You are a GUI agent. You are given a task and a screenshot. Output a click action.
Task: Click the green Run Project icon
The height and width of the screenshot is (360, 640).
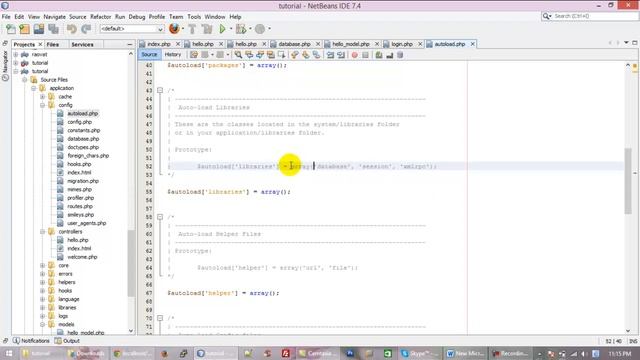tap(222, 29)
